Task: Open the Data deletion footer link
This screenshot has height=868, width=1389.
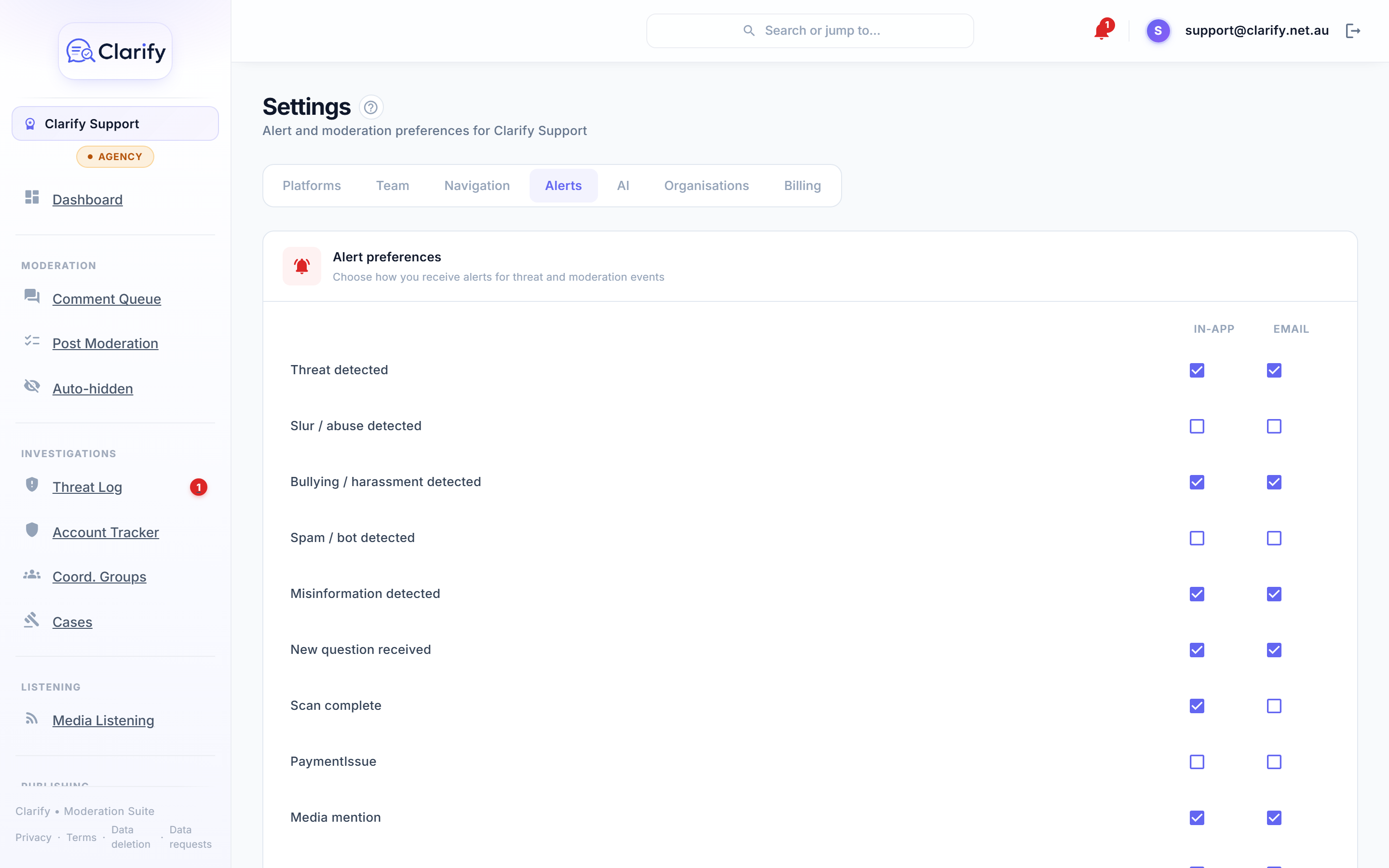Action: (x=131, y=837)
